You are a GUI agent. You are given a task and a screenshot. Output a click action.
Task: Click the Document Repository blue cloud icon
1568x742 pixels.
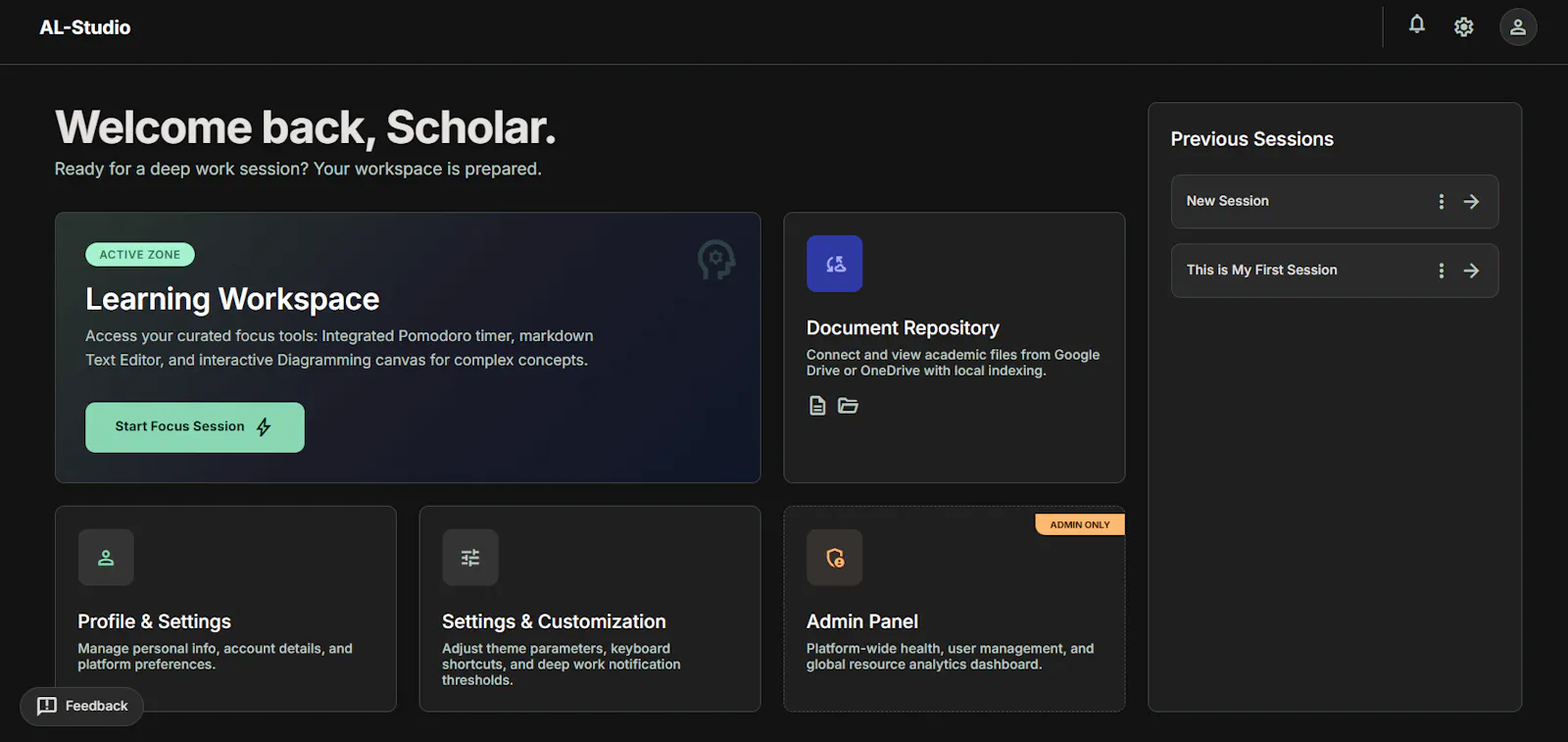pos(835,264)
